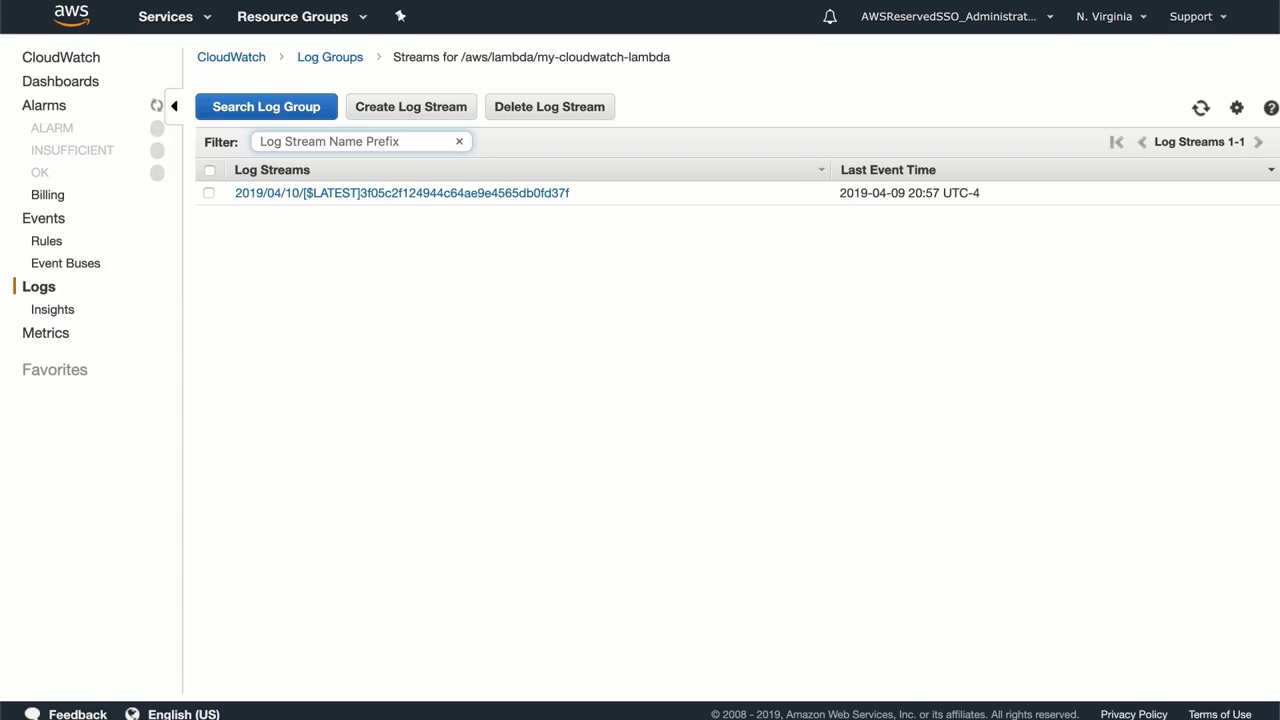The image size is (1280, 720).
Task: Go to next page of log streams
Action: coord(1258,142)
